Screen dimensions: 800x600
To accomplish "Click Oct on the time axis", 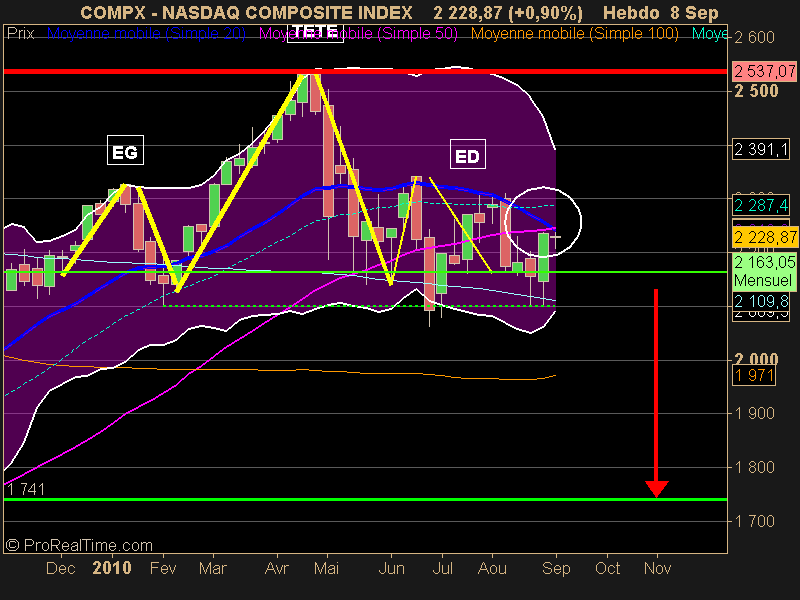I will 607,568.
